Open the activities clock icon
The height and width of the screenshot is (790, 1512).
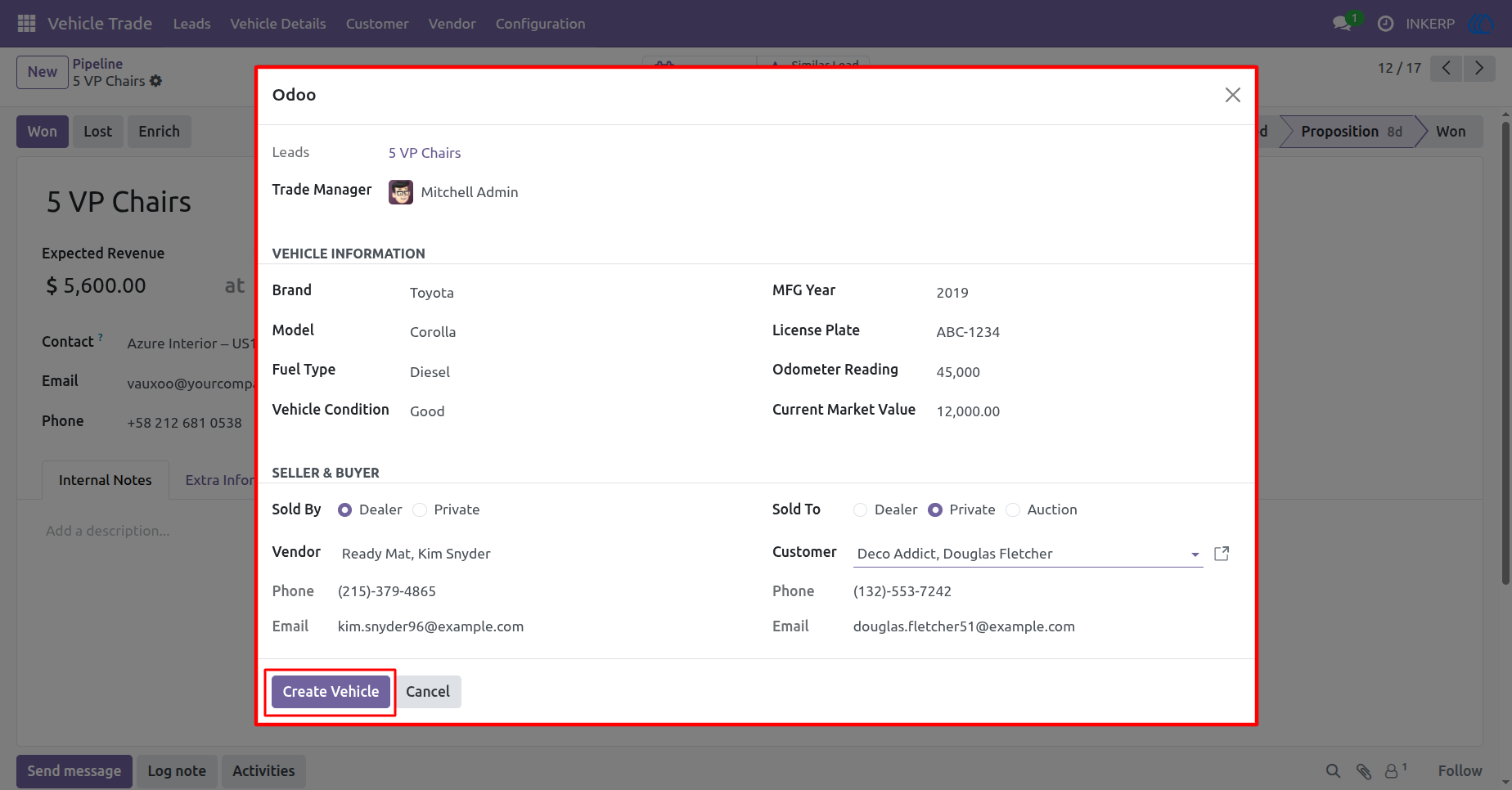coord(1385,24)
